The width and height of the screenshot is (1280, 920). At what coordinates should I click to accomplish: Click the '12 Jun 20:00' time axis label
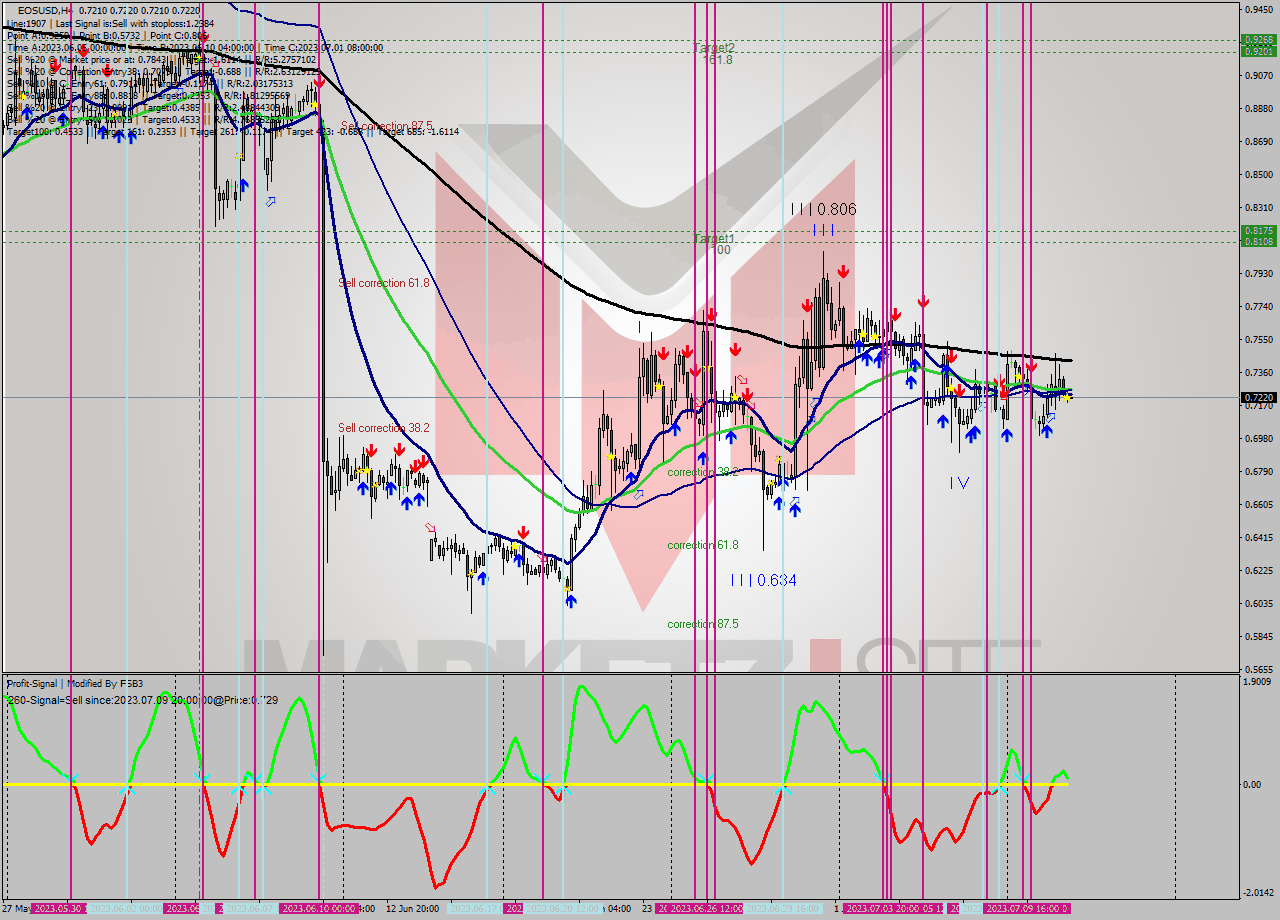[412, 908]
